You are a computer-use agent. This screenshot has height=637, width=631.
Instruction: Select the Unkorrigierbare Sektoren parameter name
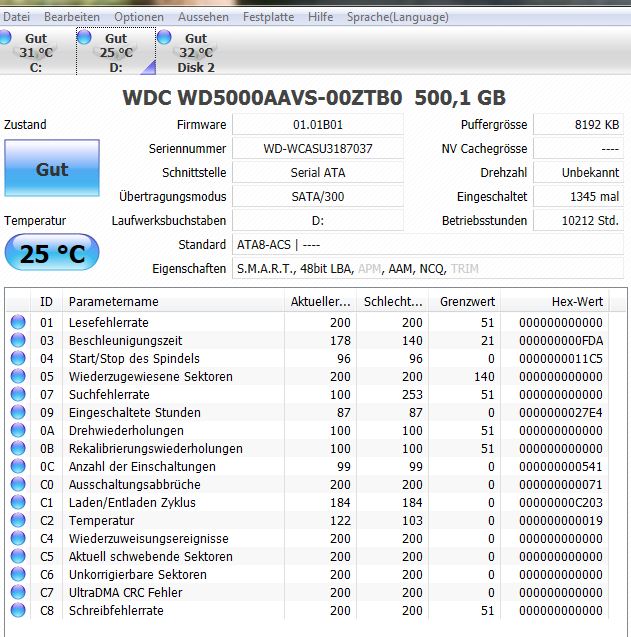tap(138, 574)
